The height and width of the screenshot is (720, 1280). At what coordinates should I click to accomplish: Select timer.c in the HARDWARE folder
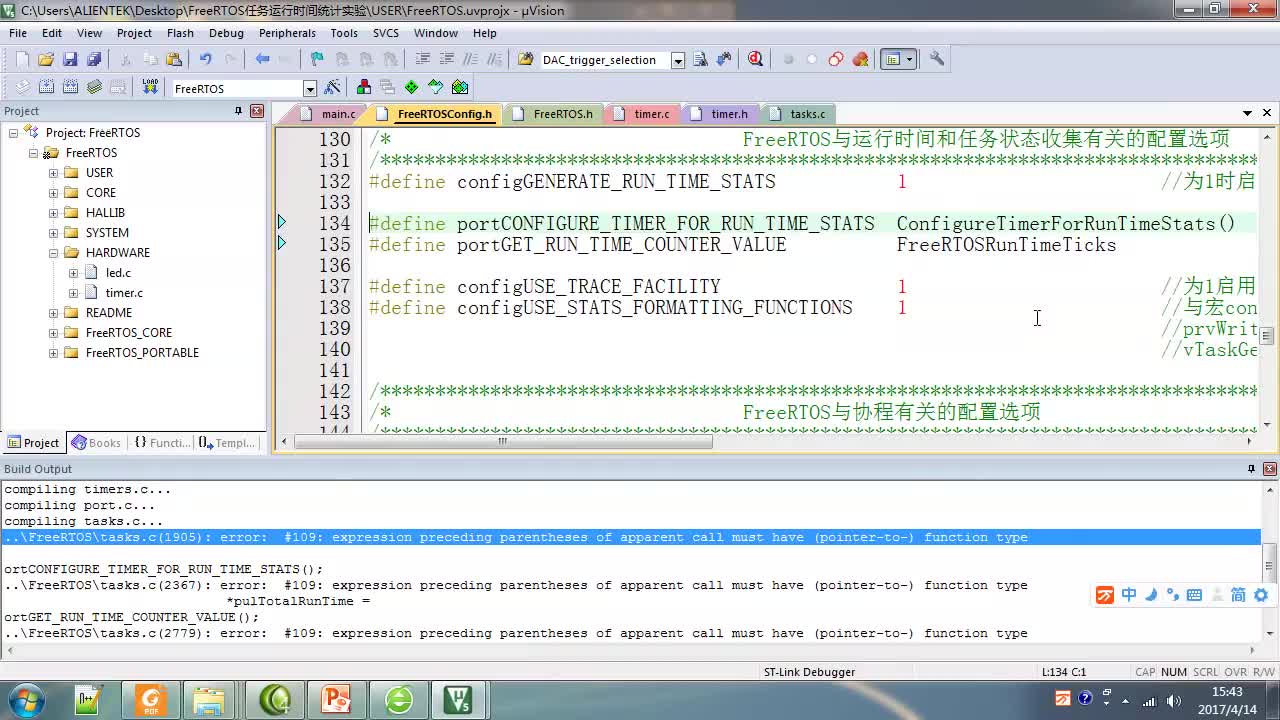(124, 292)
